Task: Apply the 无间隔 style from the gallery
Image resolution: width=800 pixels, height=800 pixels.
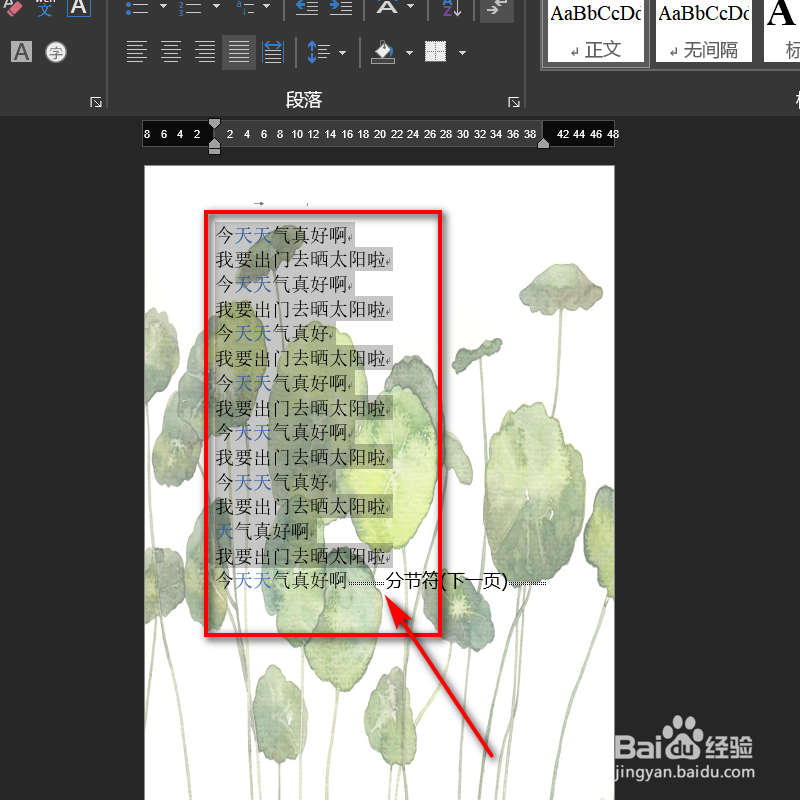Action: click(x=703, y=30)
